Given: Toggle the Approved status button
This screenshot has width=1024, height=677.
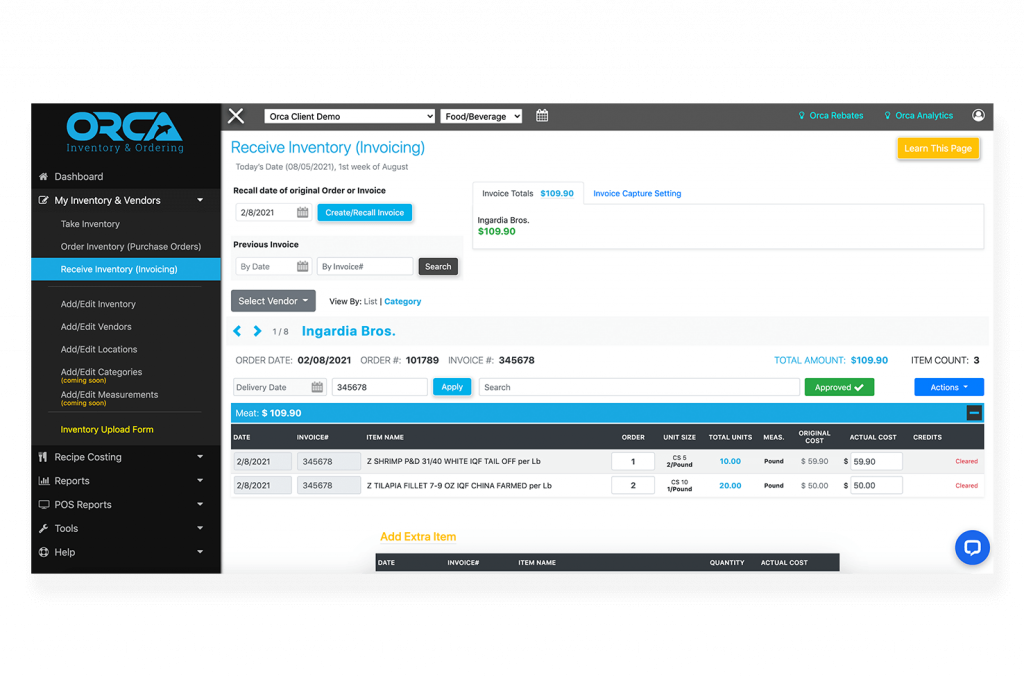Looking at the screenshot, I should [839, 386].
